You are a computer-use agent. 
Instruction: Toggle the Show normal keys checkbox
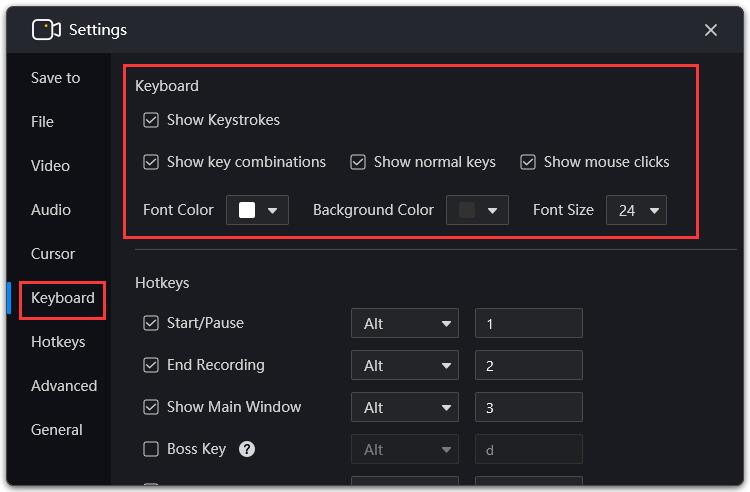coord(358,162)
